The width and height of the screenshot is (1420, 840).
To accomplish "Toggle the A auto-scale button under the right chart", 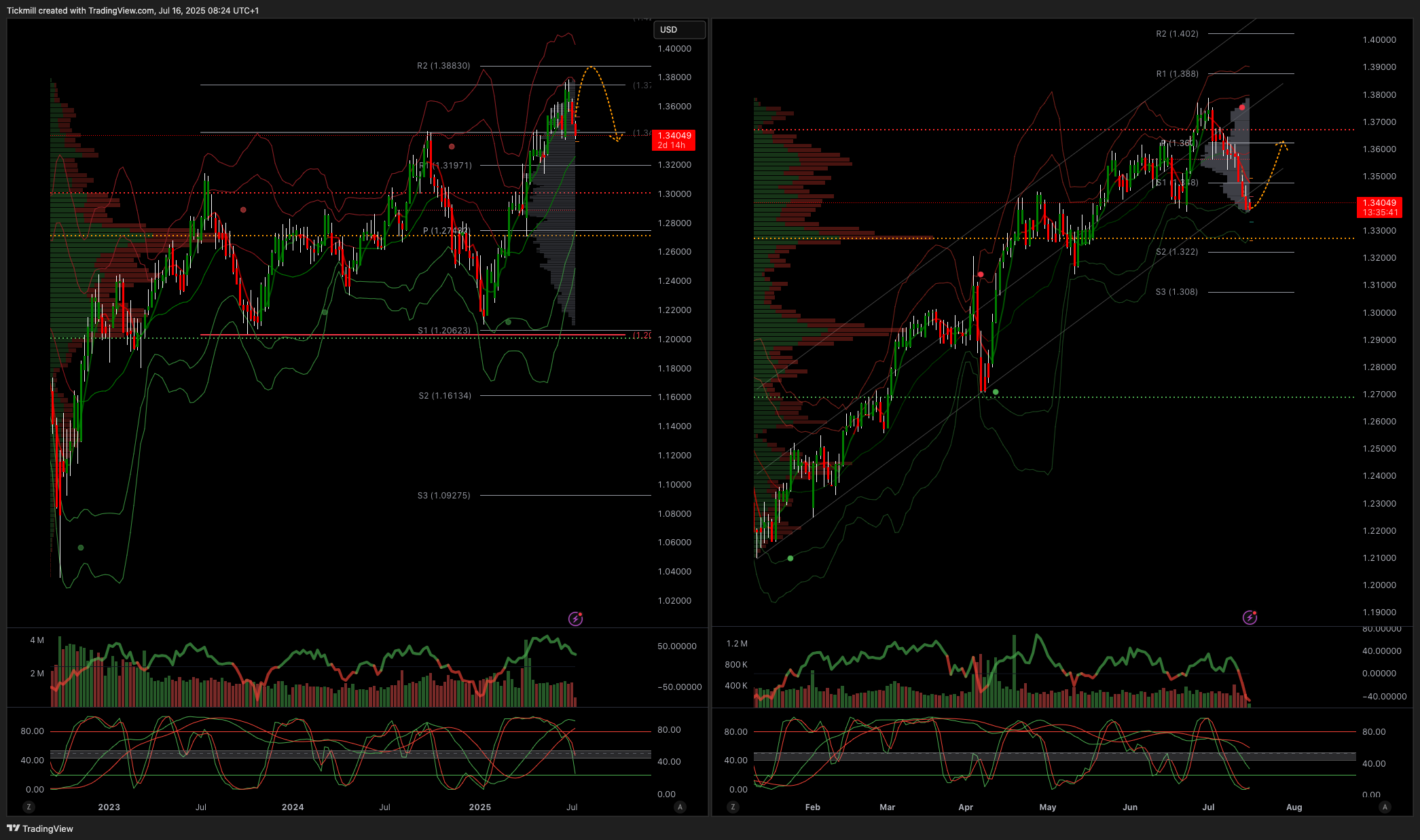I will 1385,807.
